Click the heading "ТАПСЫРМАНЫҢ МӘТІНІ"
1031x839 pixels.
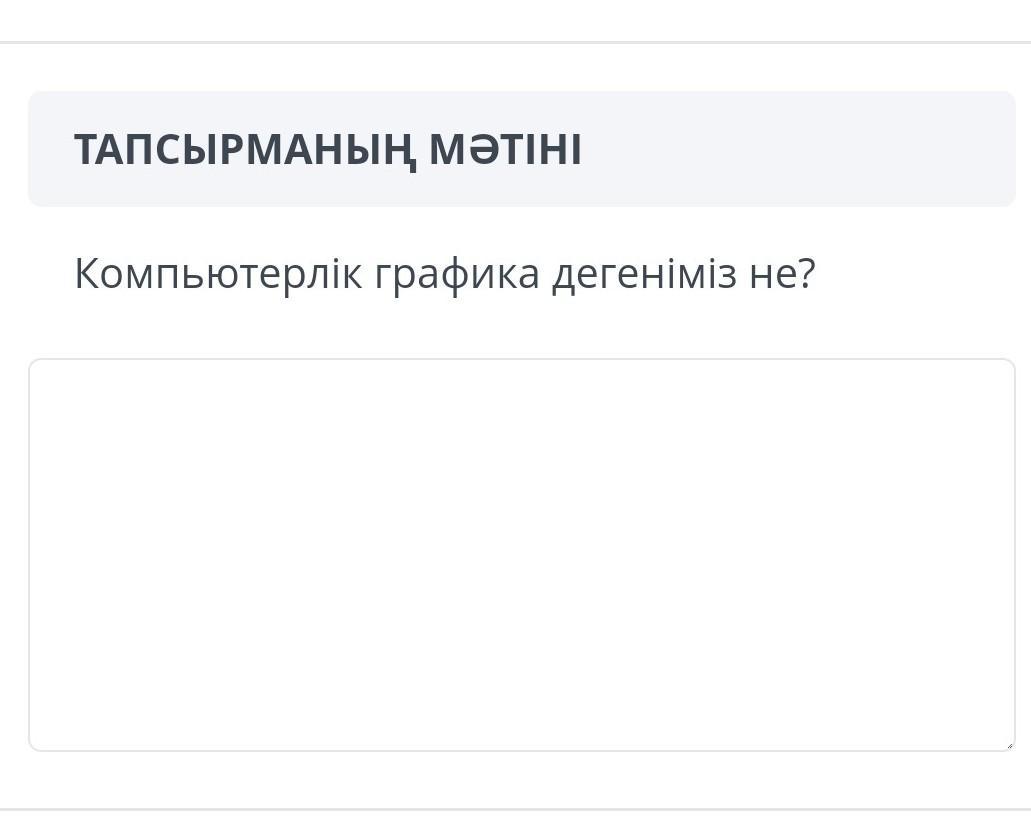point(327,150)
